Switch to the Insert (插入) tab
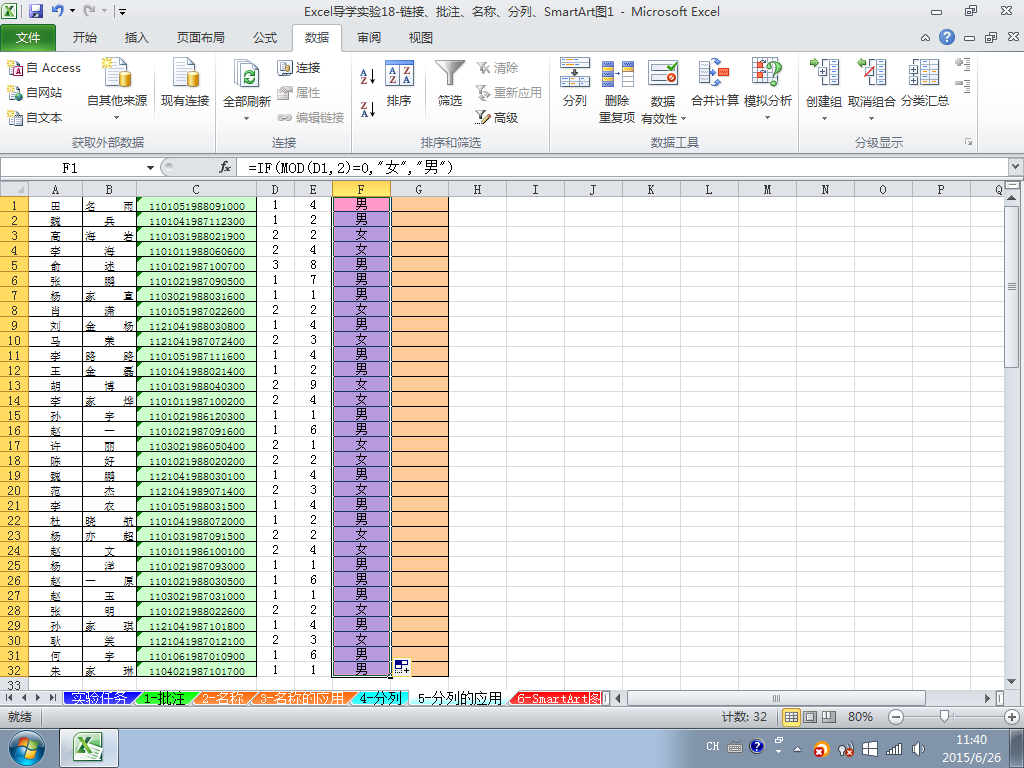 click(136, 38)
